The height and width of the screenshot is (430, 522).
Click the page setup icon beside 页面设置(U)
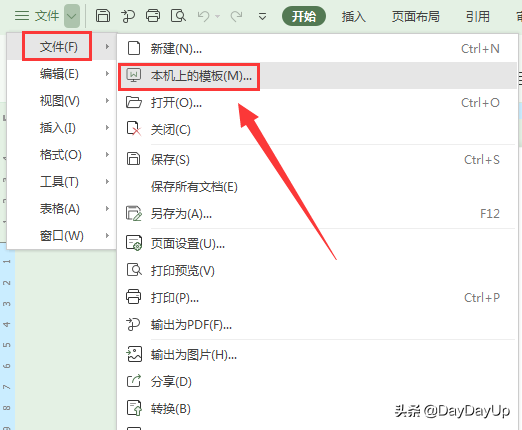point(134,243)
